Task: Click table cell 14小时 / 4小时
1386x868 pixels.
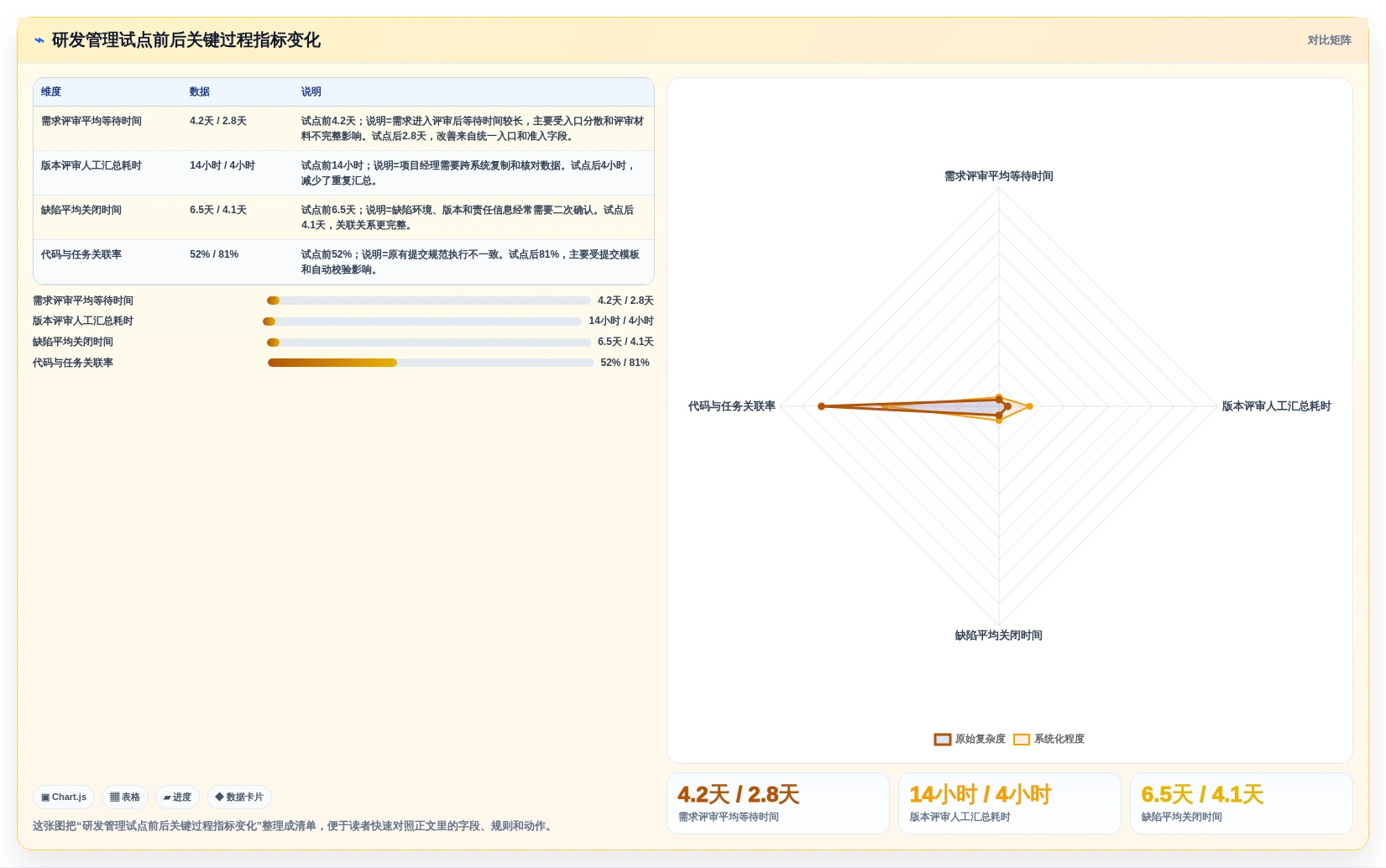Action: (222, 165)
